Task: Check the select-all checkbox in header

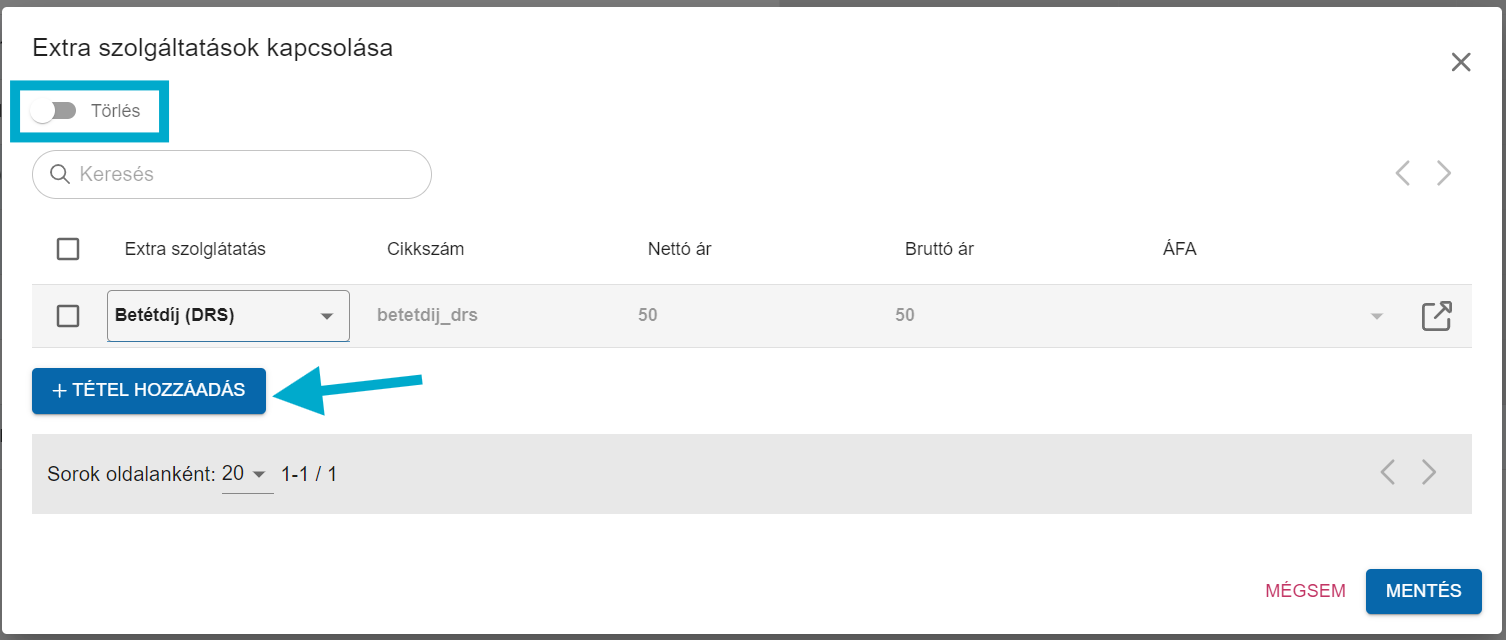Action: (68, 249)
